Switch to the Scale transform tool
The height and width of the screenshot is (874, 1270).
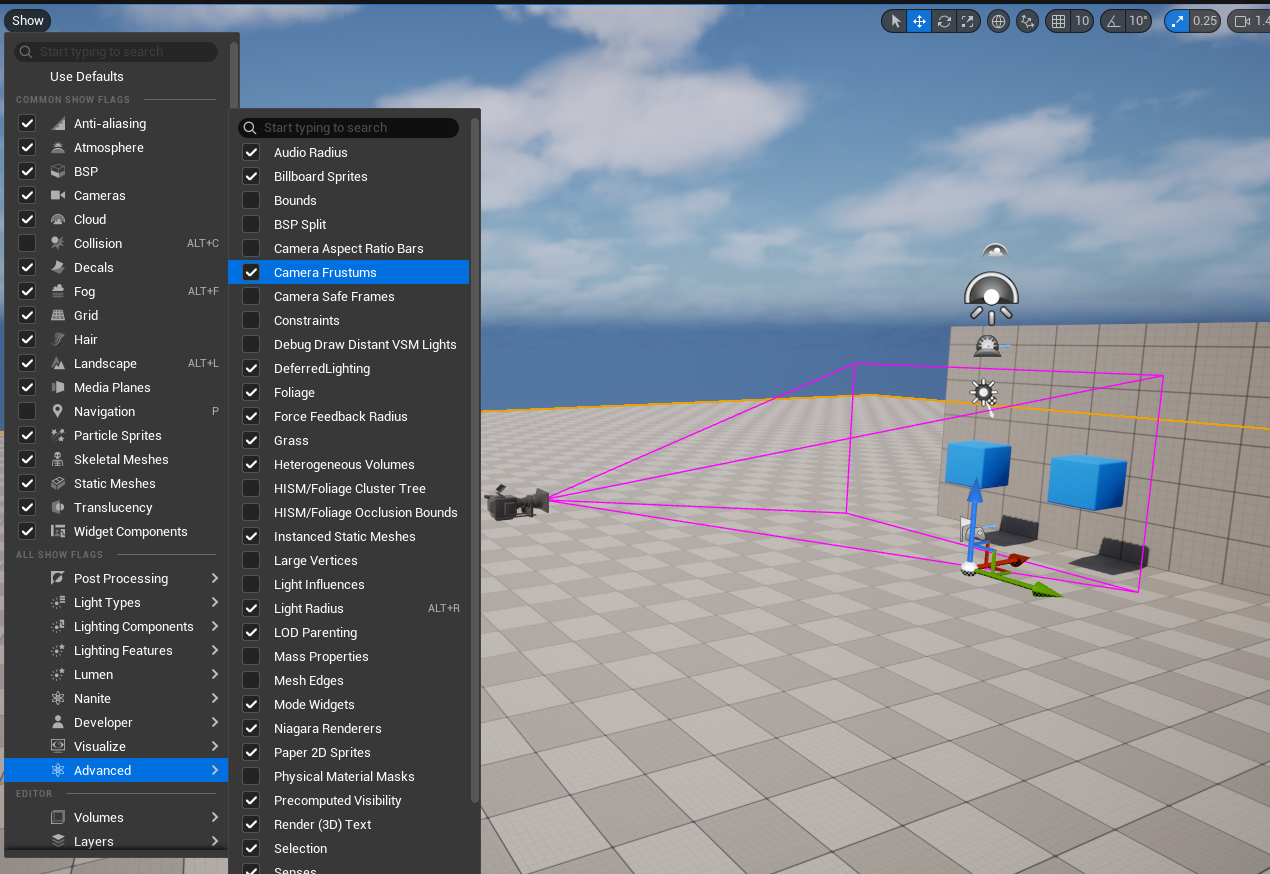(968, 21)
